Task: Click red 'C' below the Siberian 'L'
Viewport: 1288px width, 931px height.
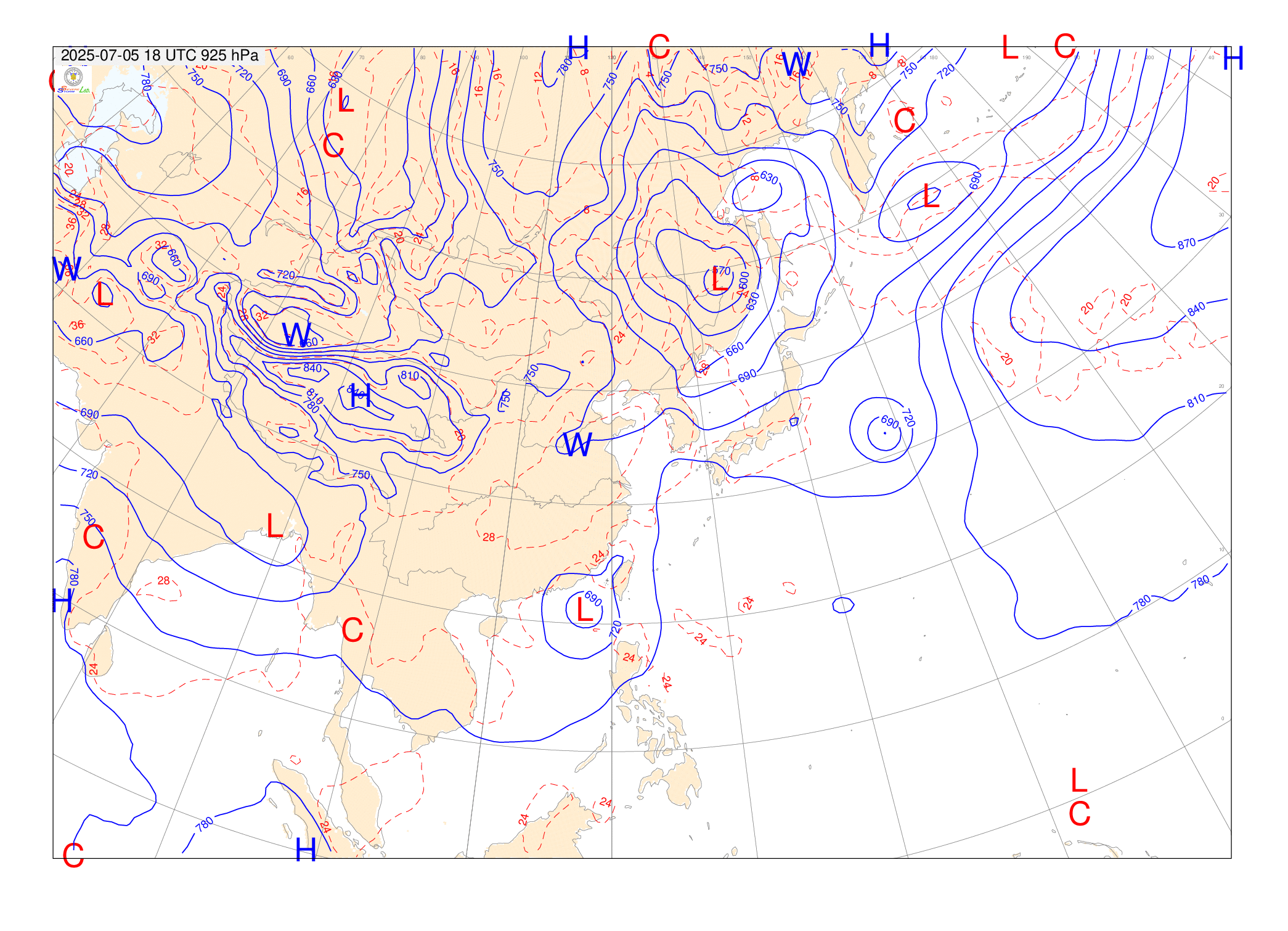Action: click(x=333, y=146)
